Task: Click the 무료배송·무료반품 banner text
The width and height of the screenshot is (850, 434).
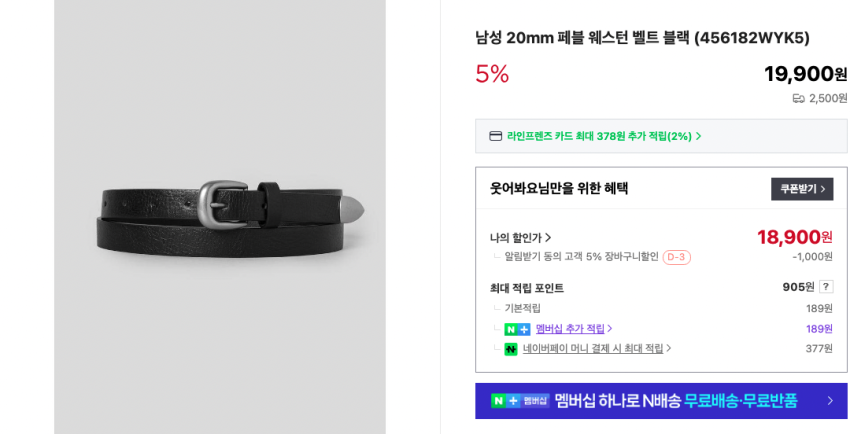Action: click(x=740, y=401)
